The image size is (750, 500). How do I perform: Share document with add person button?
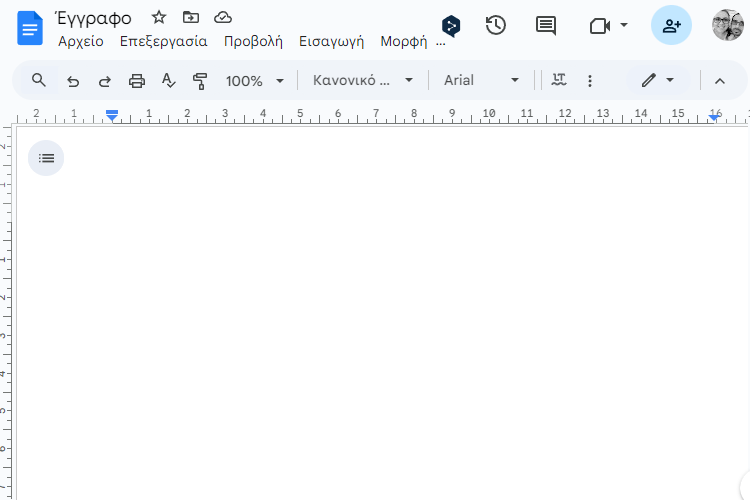[671, 25]
